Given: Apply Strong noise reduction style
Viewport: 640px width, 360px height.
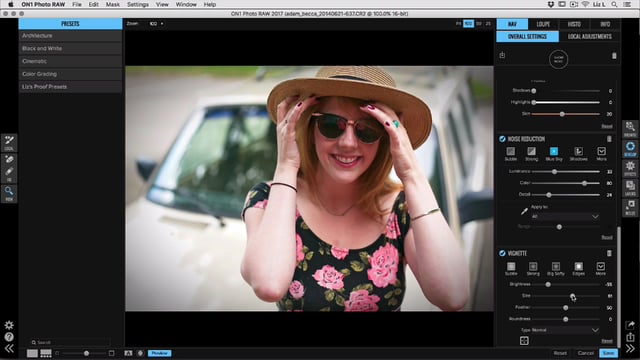Looking at the screenshot, I should tap(531, 154).
